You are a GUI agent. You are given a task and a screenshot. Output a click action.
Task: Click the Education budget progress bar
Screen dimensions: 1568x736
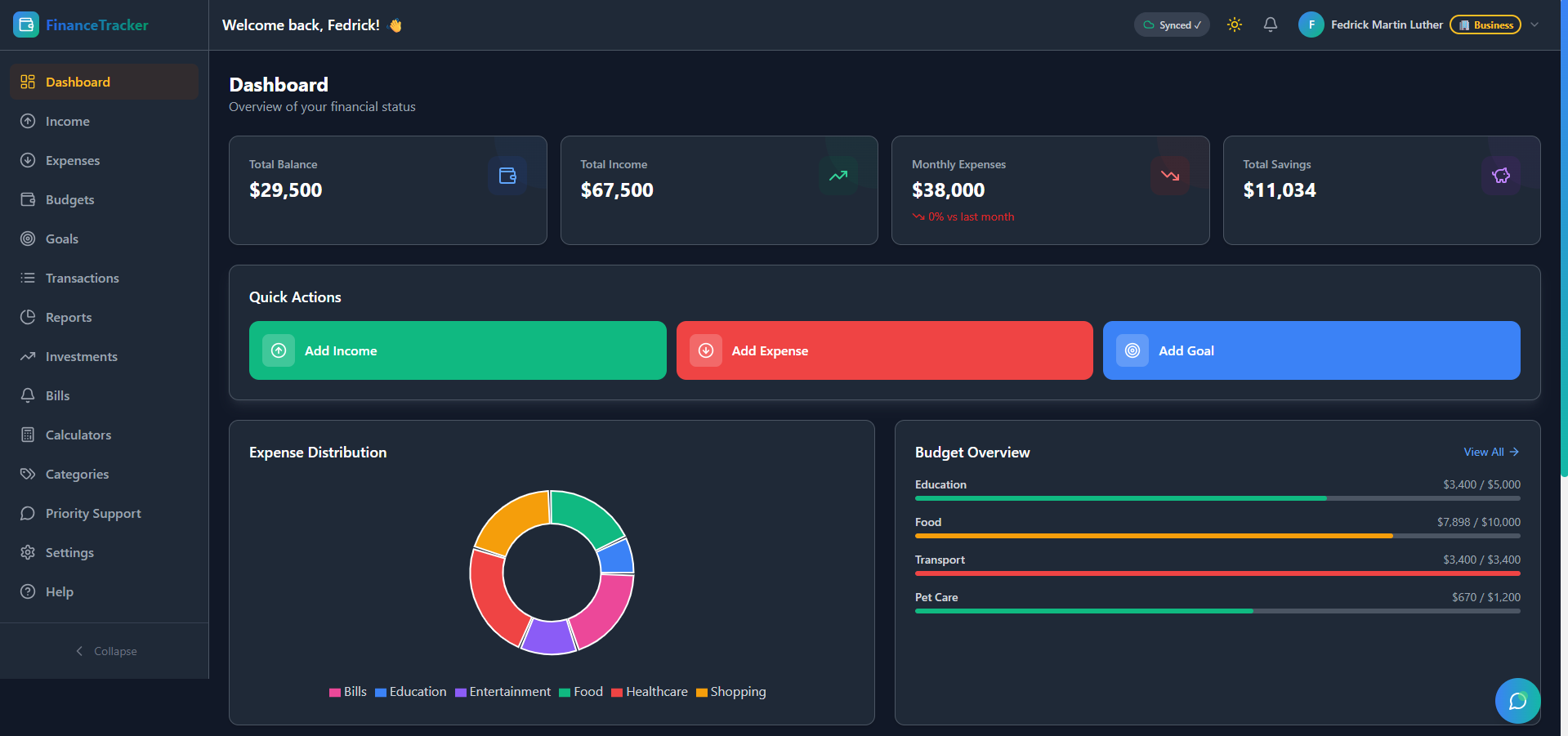(1217, 498)
